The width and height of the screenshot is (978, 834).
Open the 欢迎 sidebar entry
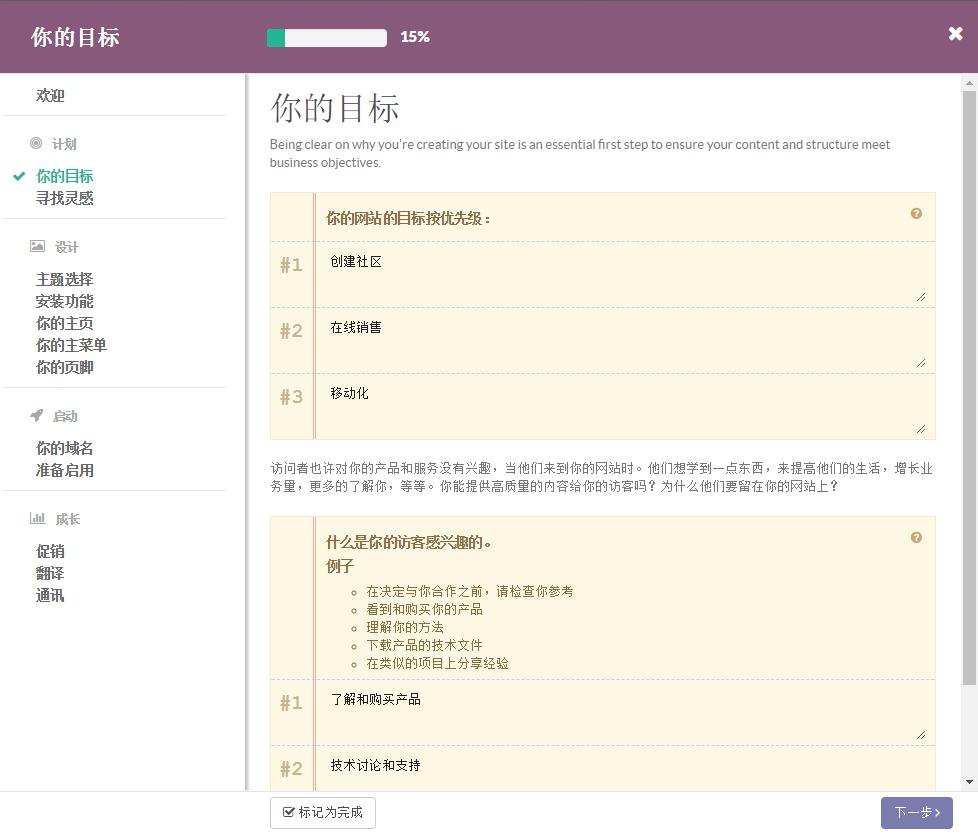tap(50, 95)
